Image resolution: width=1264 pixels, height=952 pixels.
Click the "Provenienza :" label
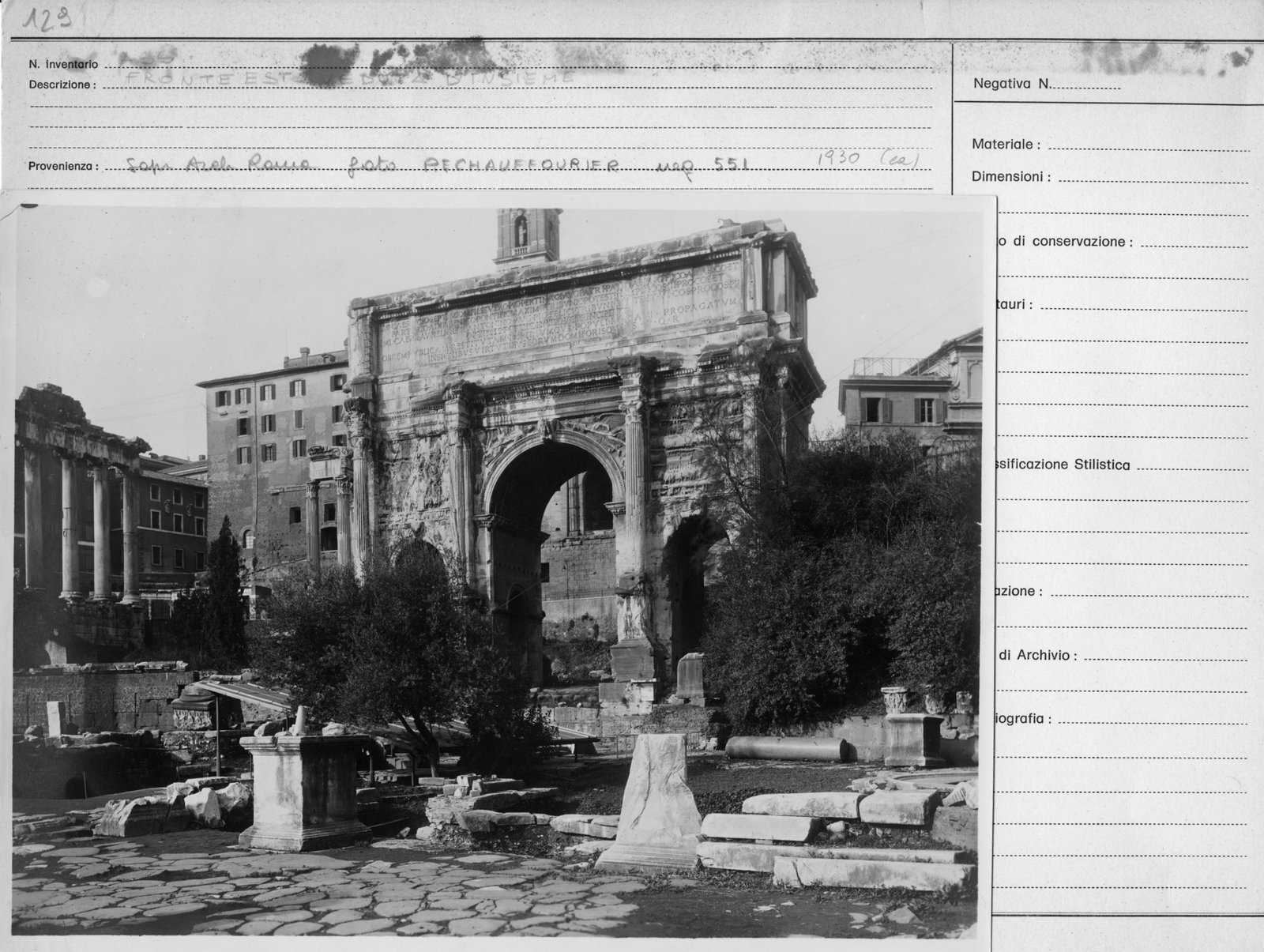coord(63,166)
